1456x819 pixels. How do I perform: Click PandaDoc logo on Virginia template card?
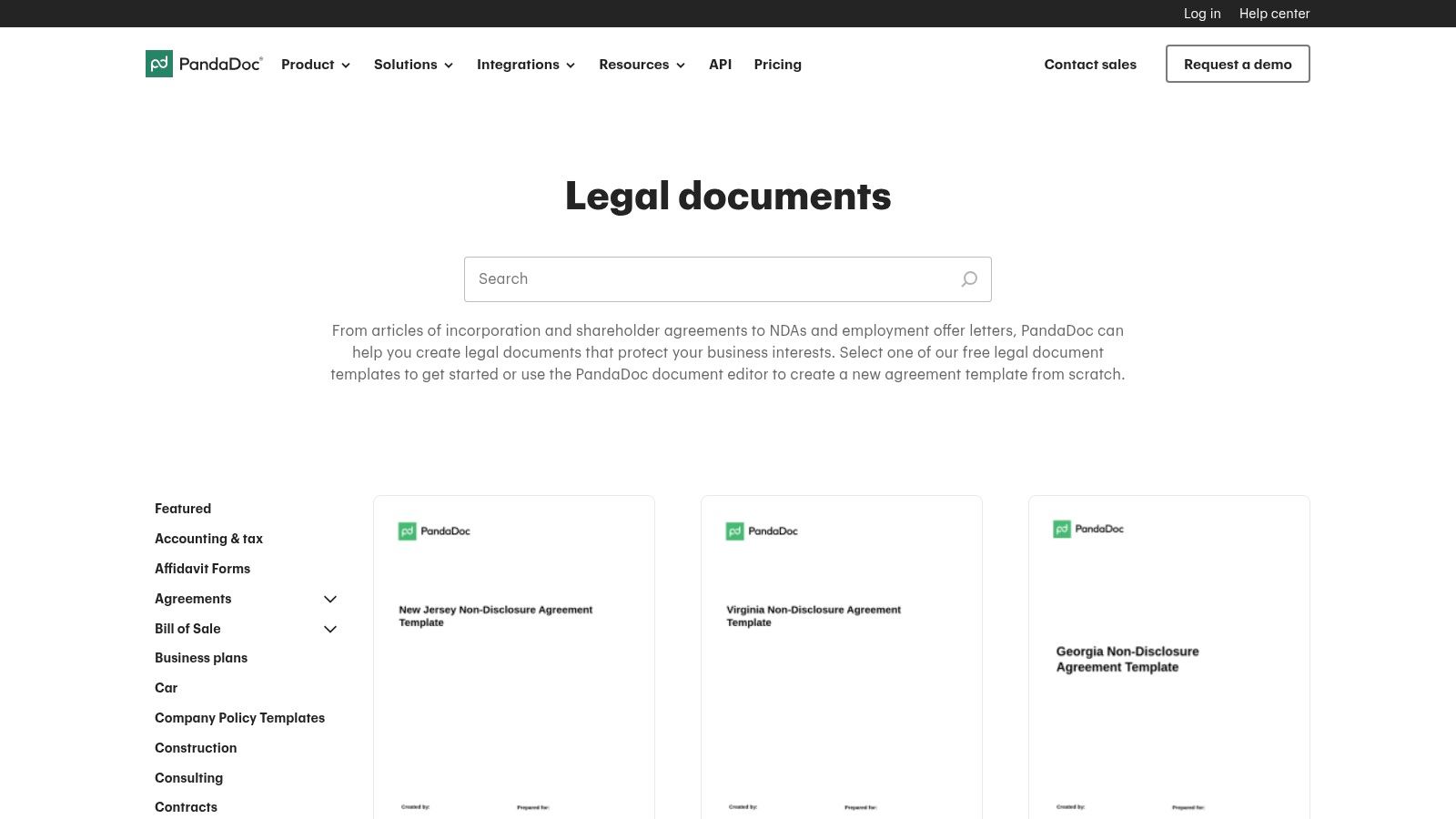[762, 531]
